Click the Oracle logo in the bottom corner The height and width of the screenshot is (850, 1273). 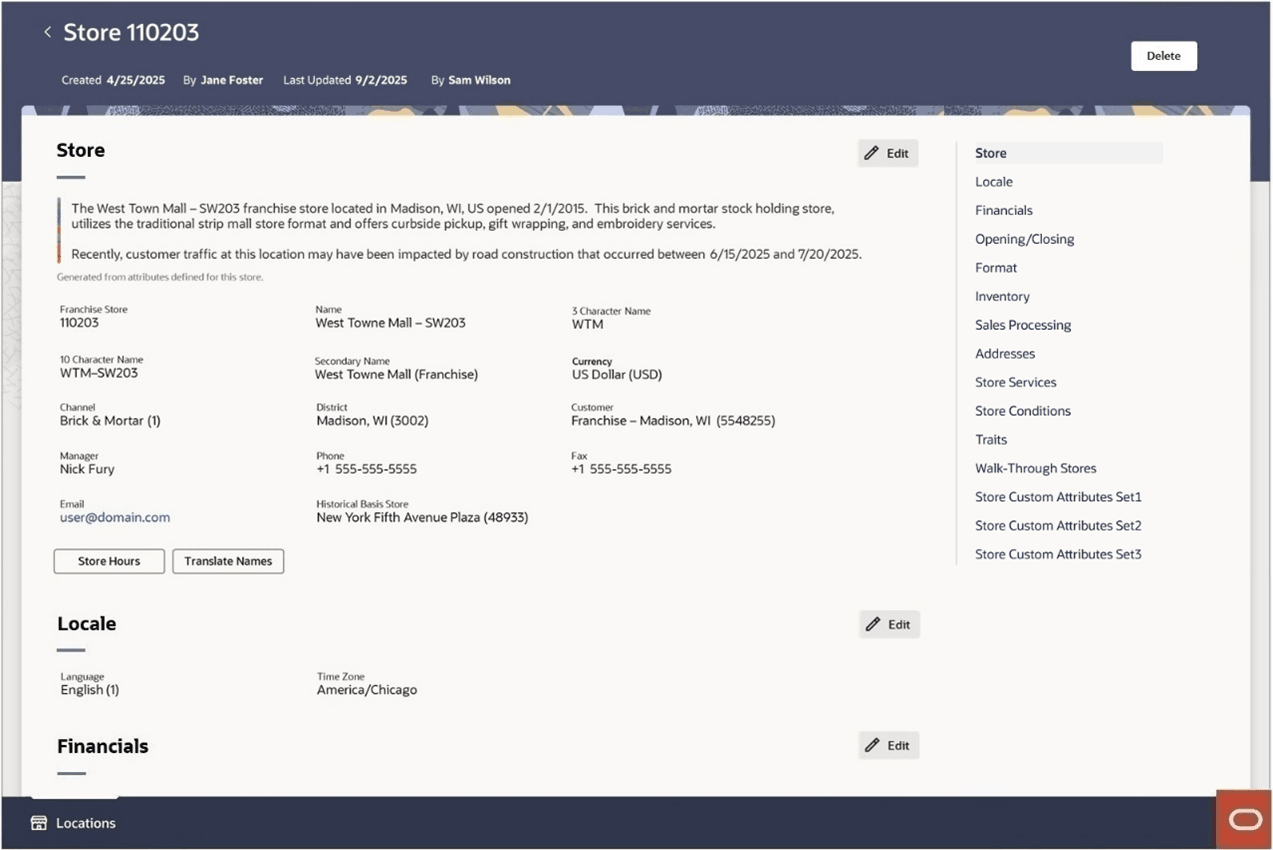[x=1243, y=818]
